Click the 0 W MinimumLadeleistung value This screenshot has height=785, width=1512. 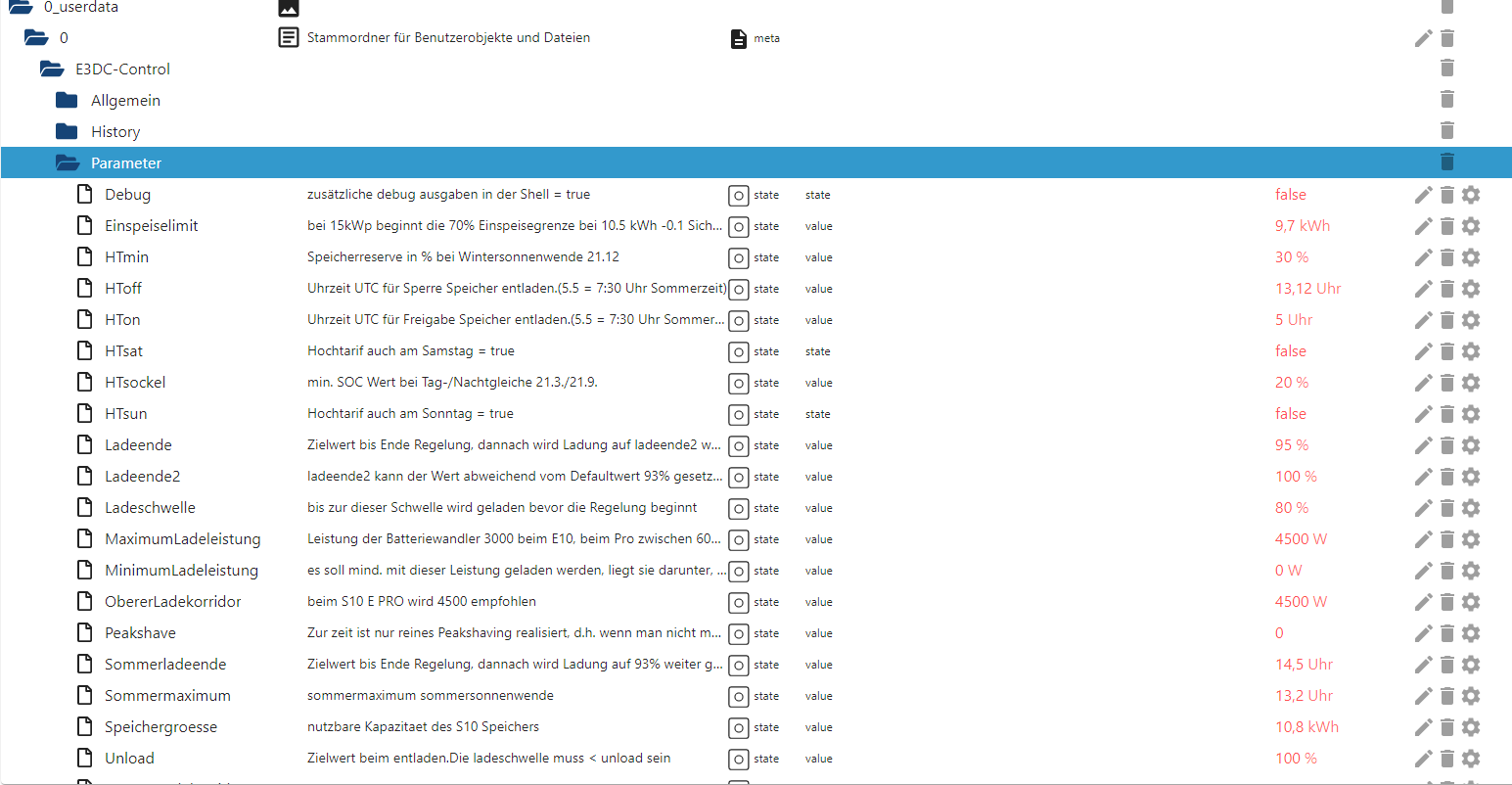1288,571
